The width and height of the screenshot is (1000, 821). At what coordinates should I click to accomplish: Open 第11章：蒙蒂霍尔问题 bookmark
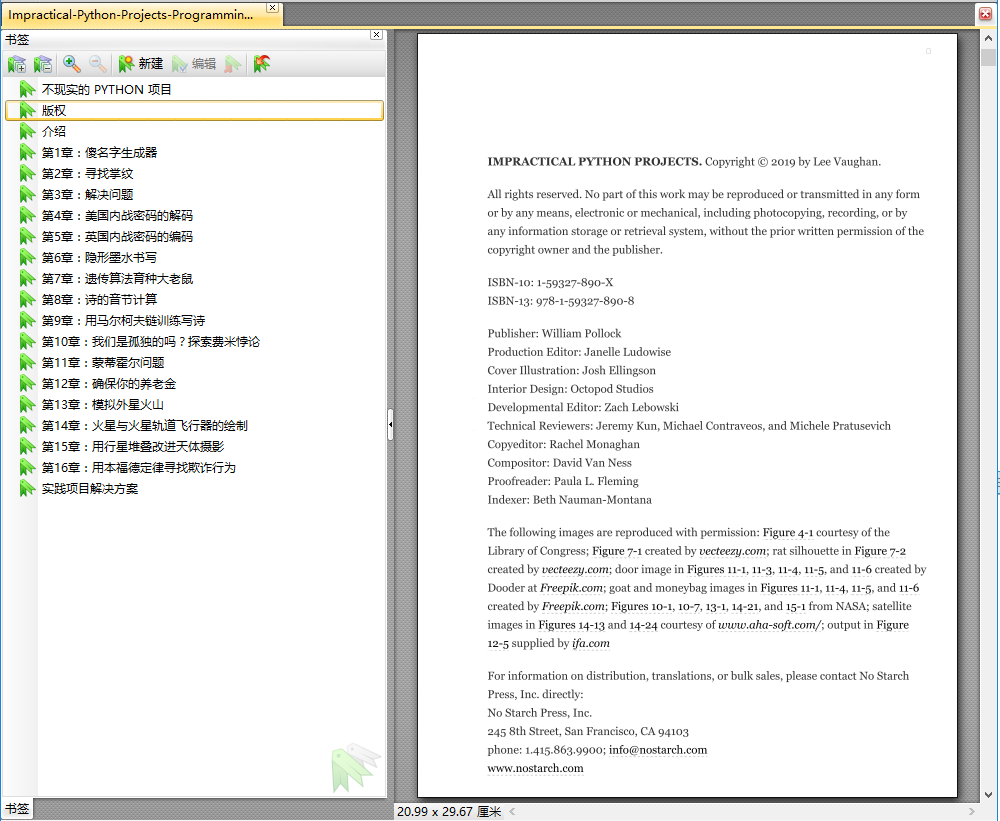(x=103, y=362)
